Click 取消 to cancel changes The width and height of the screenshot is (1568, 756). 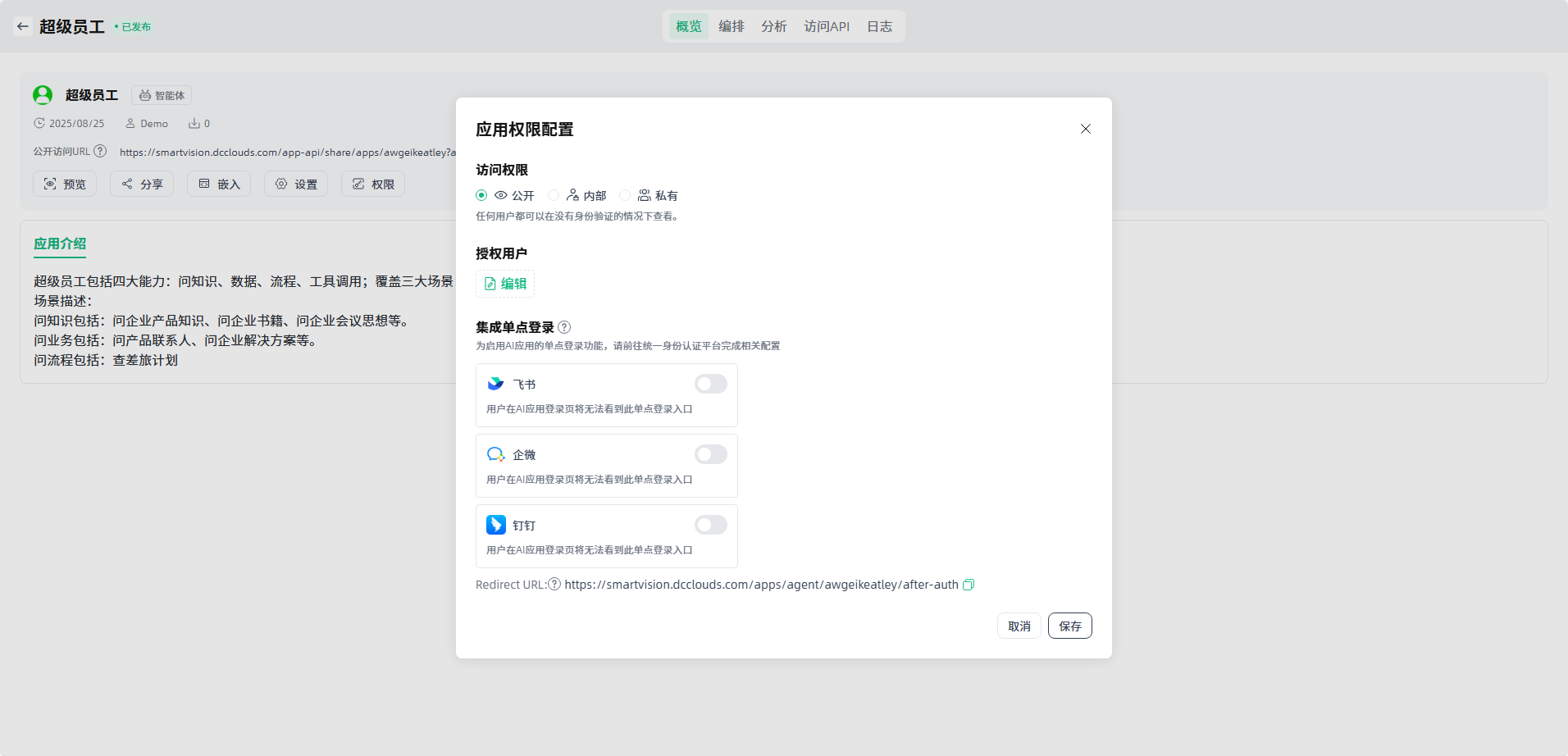[1019, 626]
